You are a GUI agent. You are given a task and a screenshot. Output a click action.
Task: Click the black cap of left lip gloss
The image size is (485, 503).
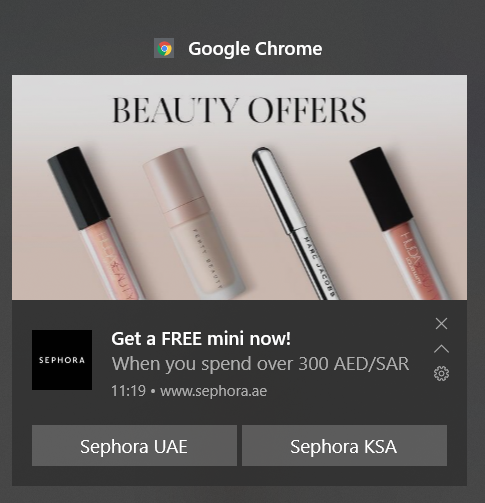78,188
